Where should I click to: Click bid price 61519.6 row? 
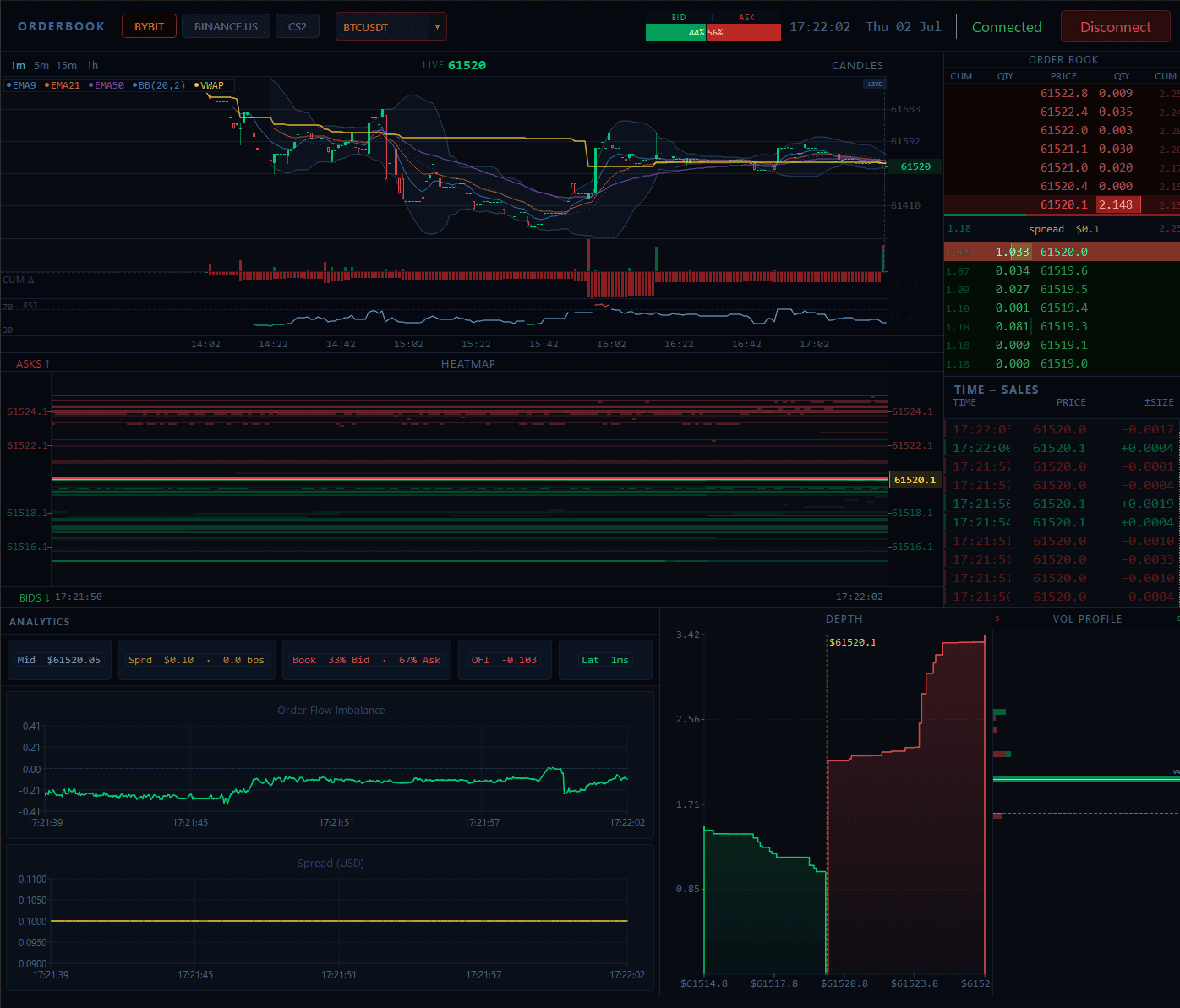click(1062, 270)
